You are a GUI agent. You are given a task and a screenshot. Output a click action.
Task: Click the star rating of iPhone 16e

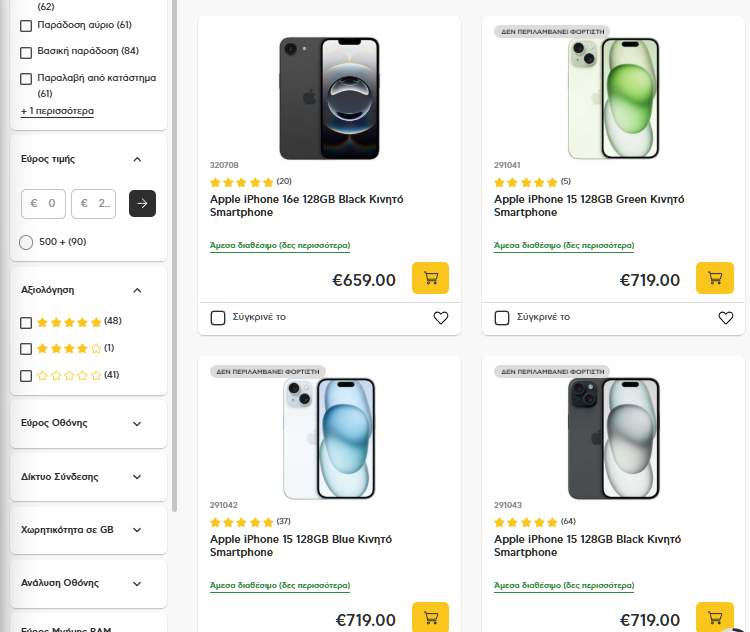pos(242,182)
